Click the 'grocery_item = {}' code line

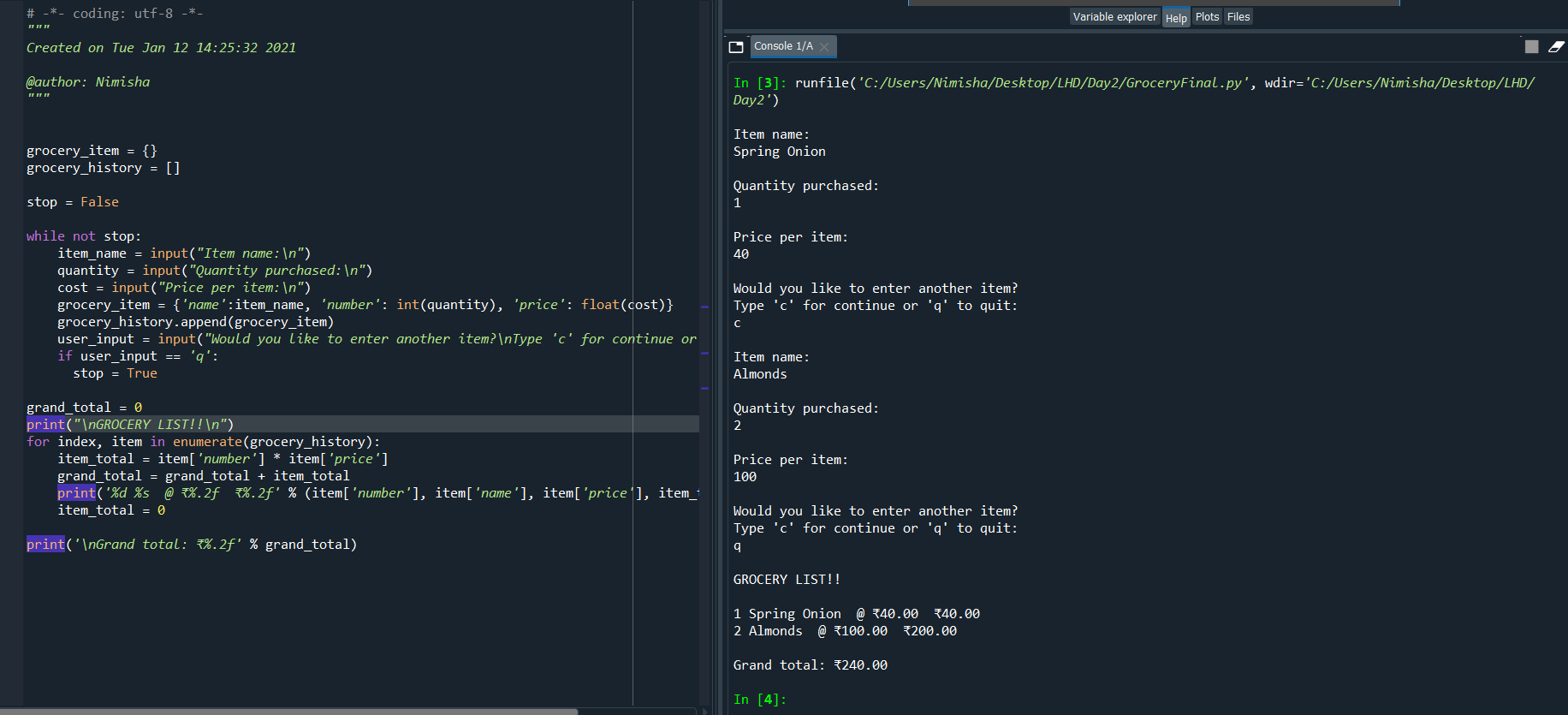point(92,151)
